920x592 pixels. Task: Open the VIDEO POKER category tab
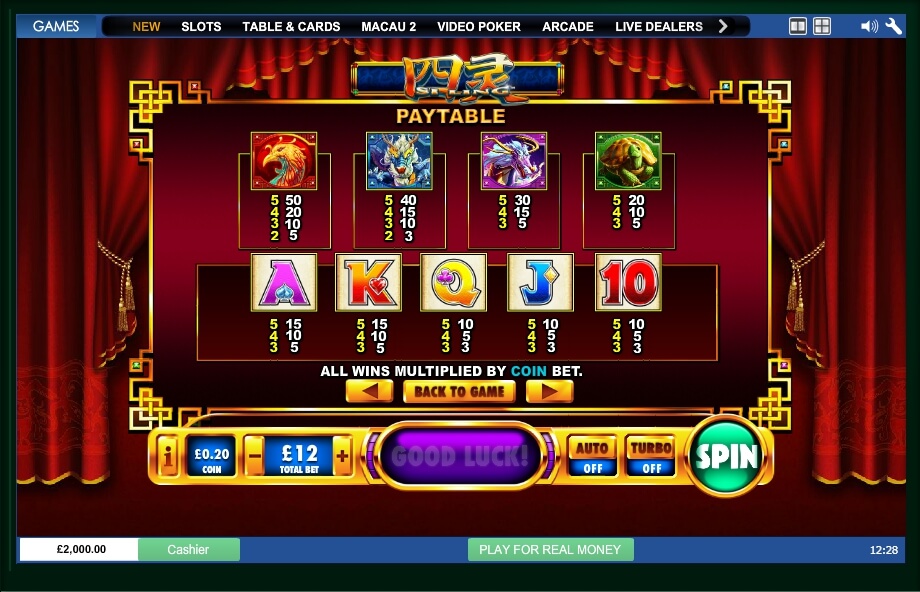[479, 26]
